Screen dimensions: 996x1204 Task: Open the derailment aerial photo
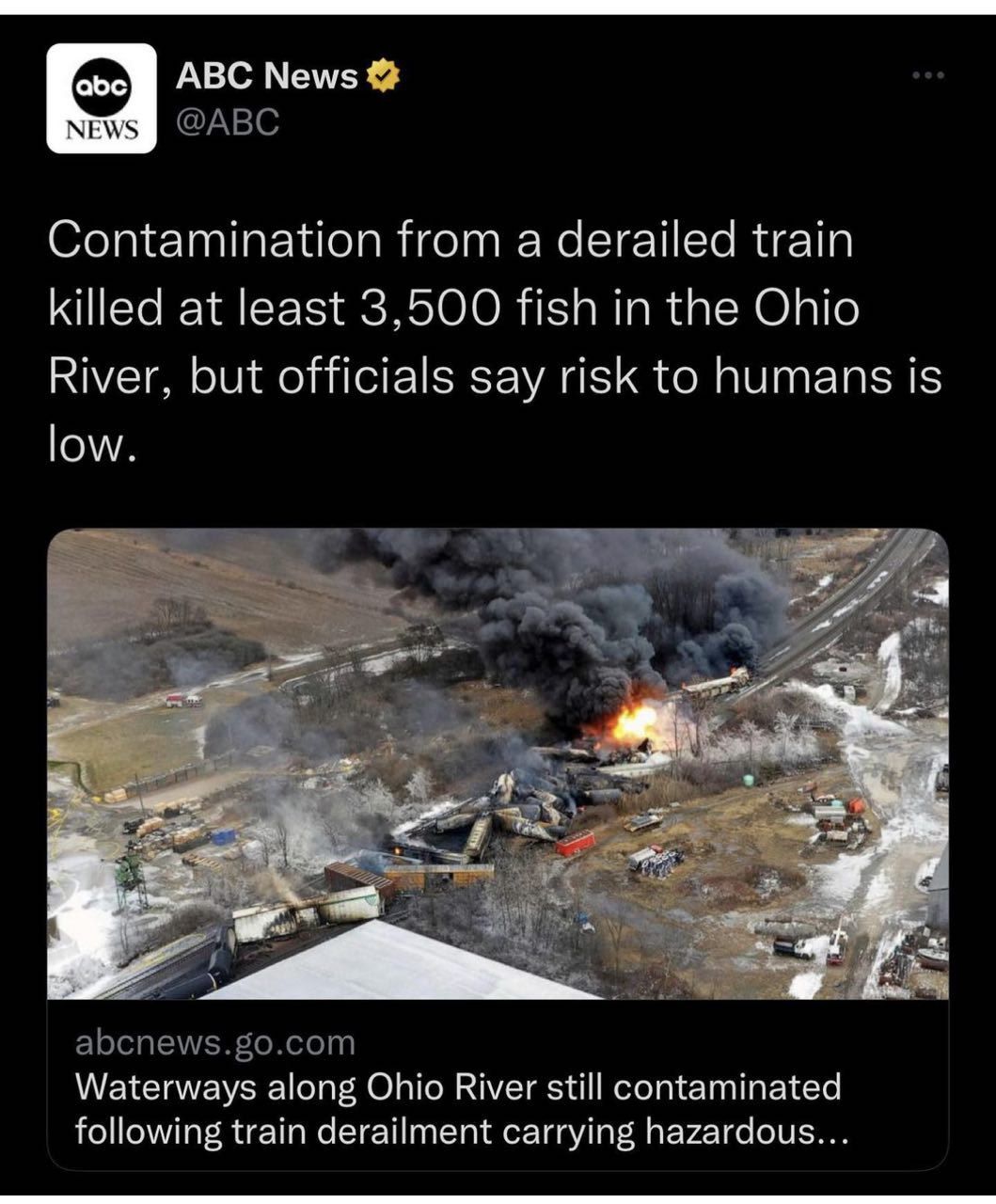click(498, 764)
